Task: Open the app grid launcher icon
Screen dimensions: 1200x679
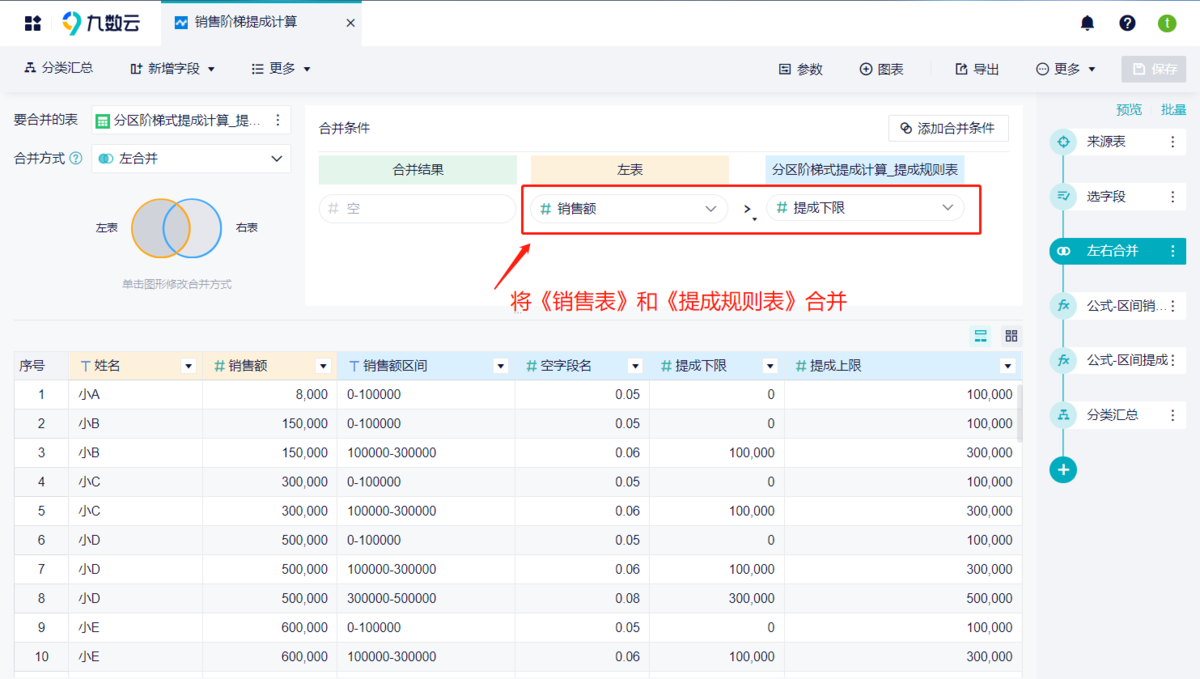Action: [33, 23]
